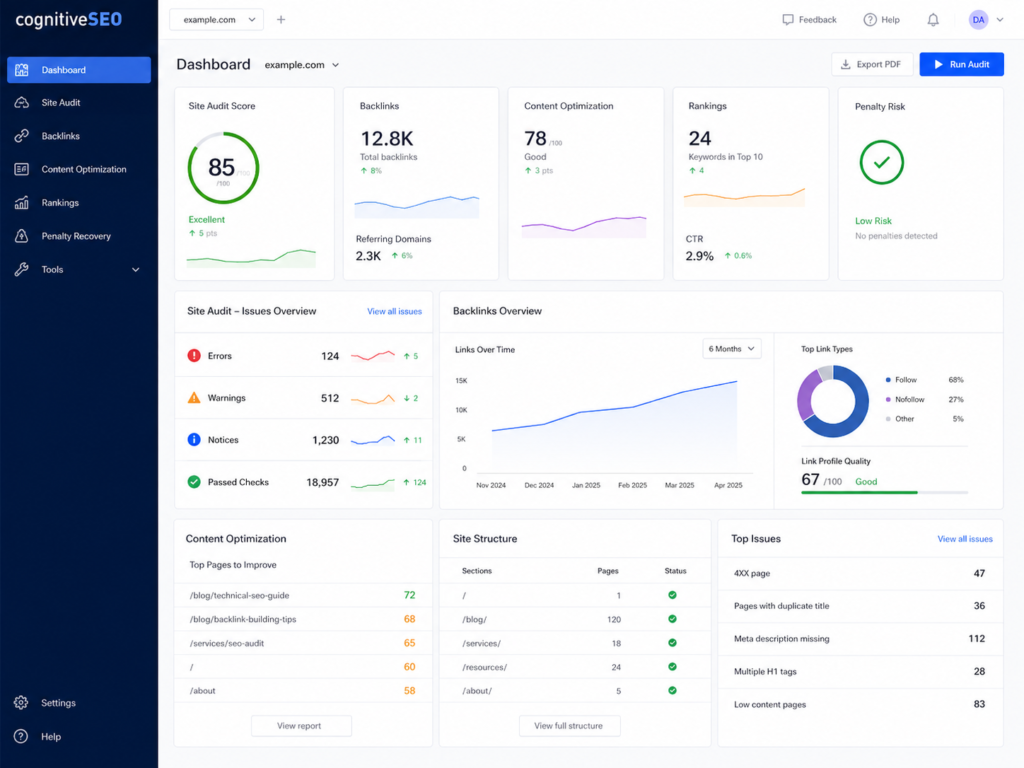Click View all issues link in Site Audit
This screenshot has height=768, width=1024.
(x=394, y=312)
